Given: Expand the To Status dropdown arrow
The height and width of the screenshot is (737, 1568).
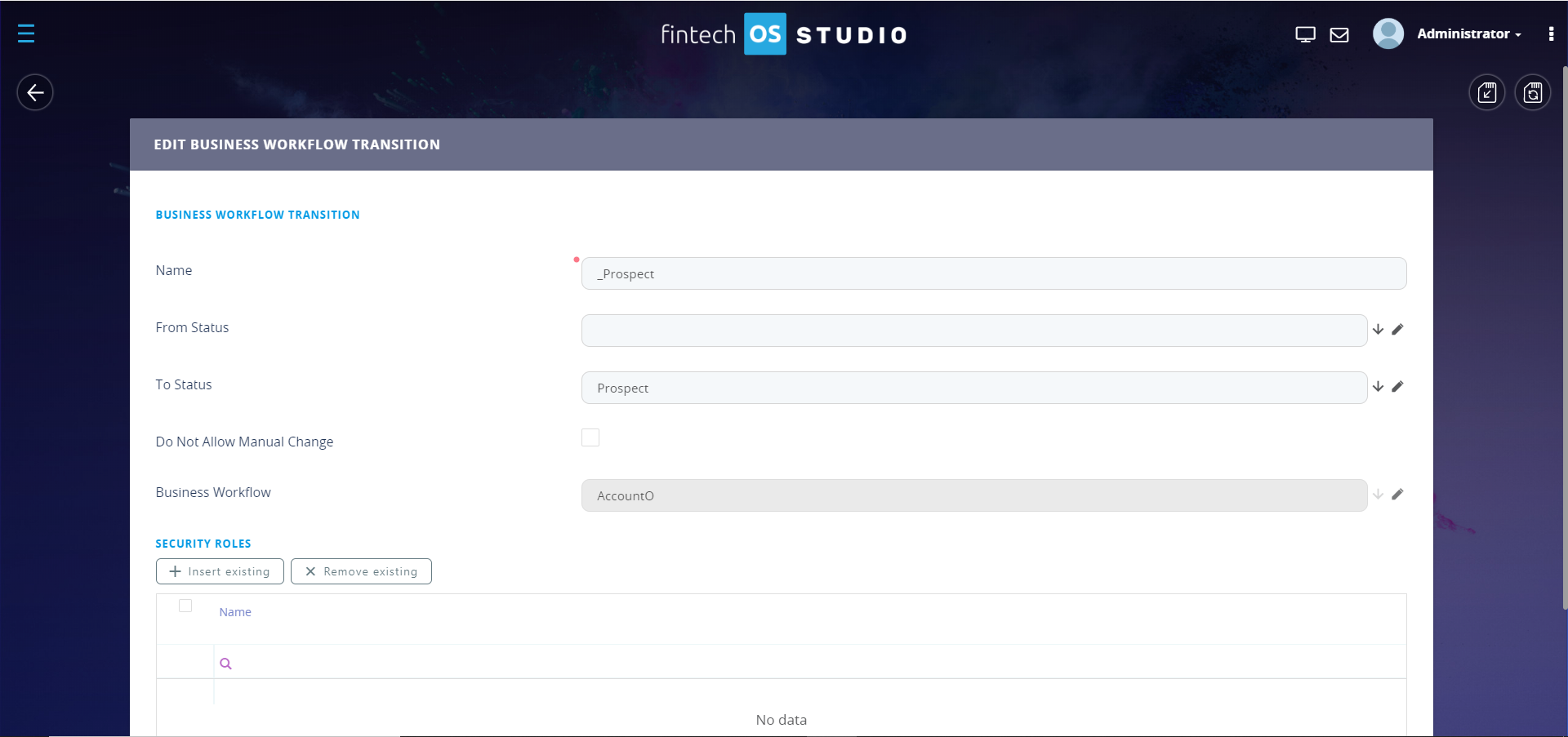Looking at the screenshot, I should (x=1378, y=387).
